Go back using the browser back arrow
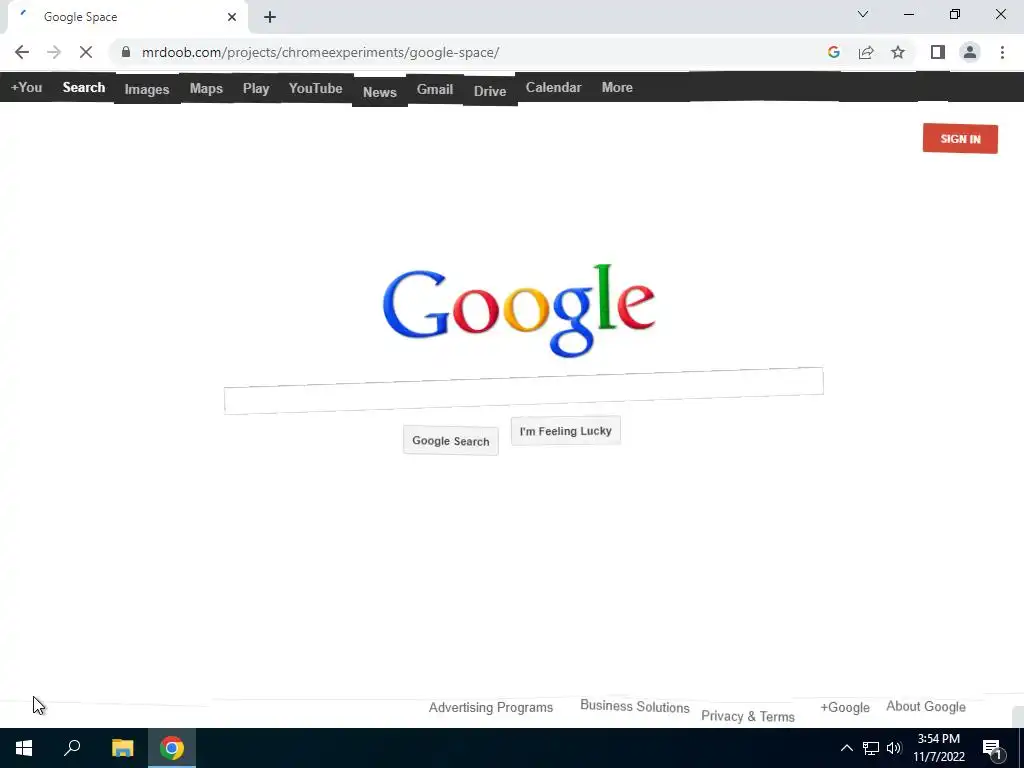1024x768 pixels. (22, 52)
